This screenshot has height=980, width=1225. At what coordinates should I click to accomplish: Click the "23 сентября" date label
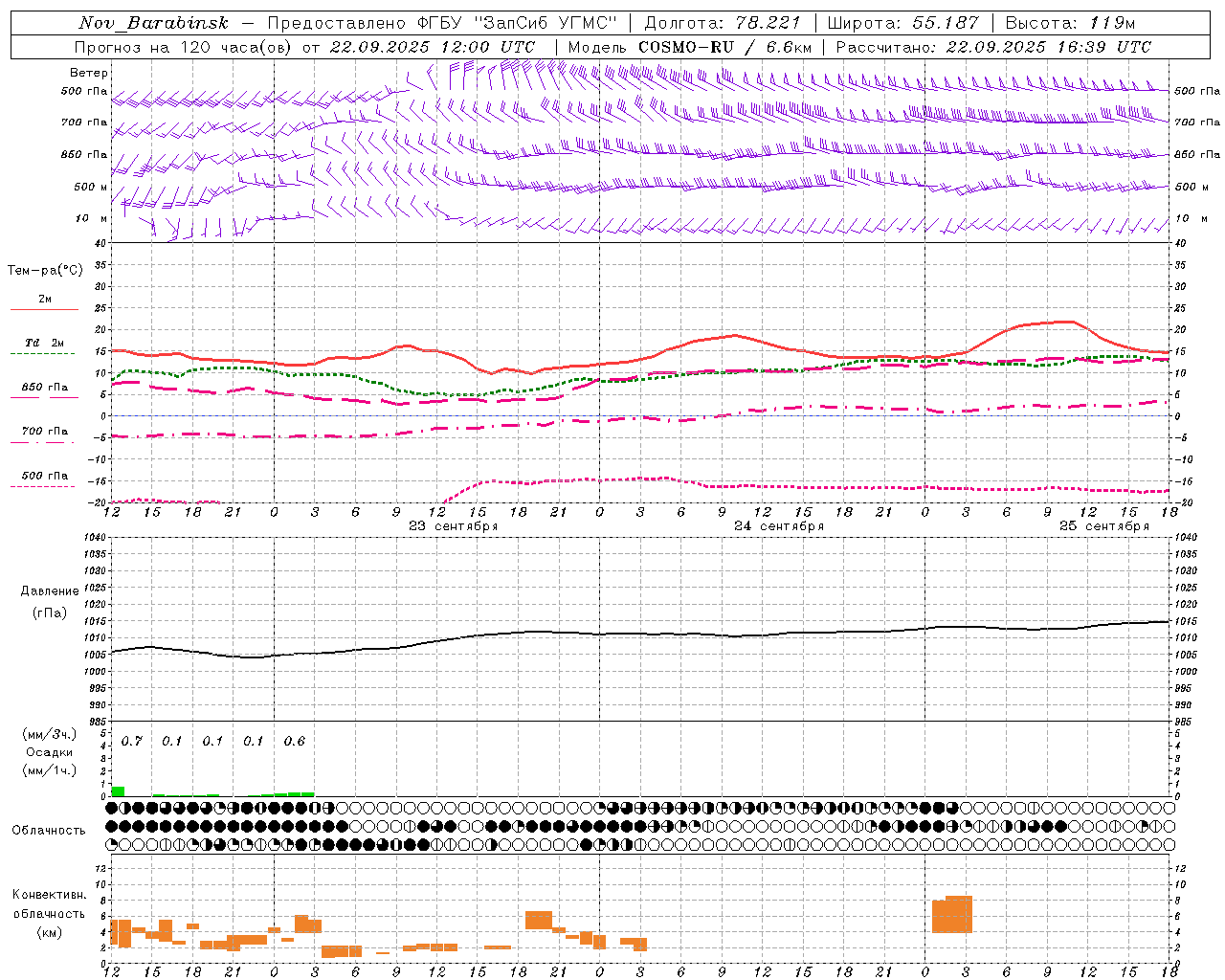tap(454, 526)
